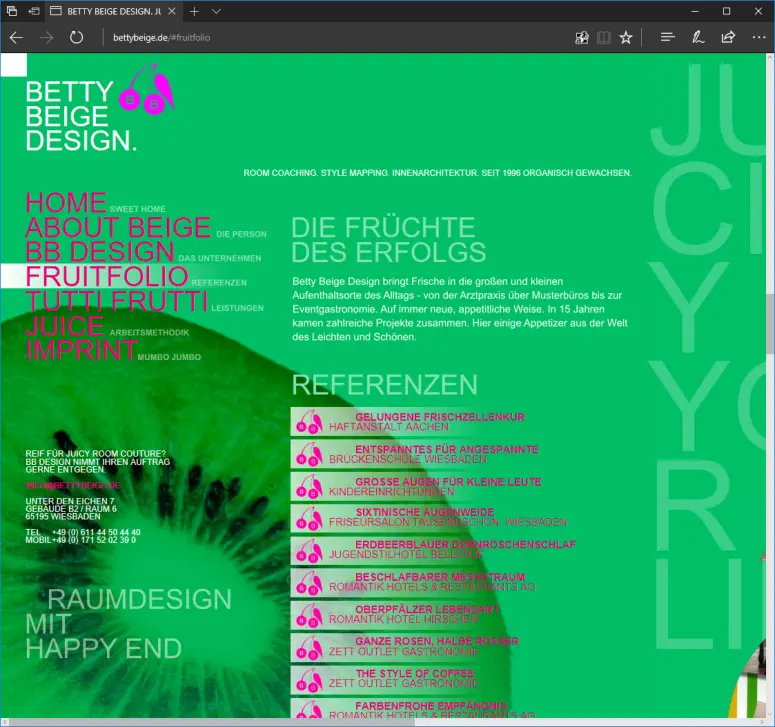
Task: Click the translate icon in address bar
Action: pyautogui.click(x=581, y=38)
